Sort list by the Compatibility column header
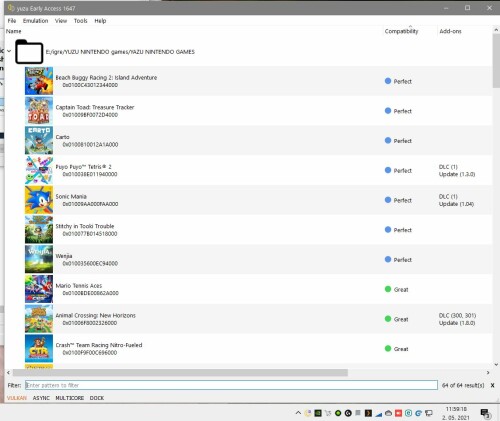500x421 pixels. point(401,31)
